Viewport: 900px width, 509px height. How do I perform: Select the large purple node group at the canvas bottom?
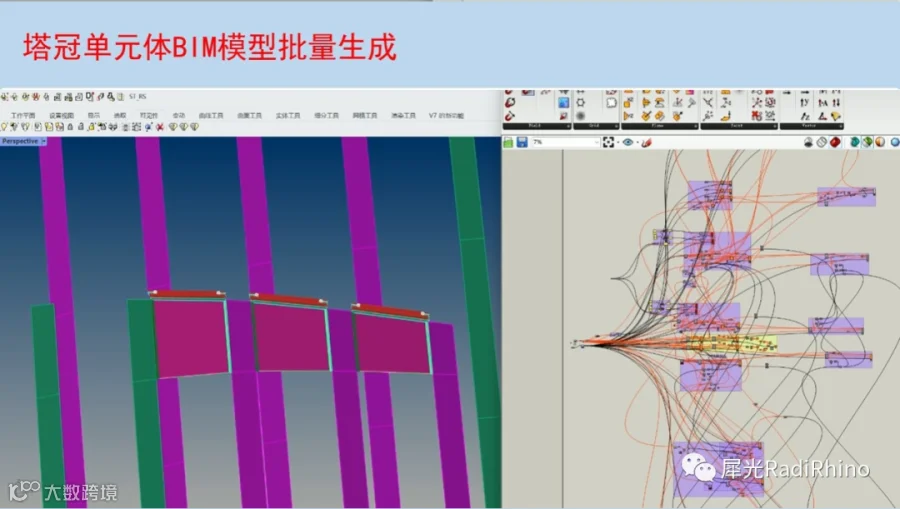point(717,469)
